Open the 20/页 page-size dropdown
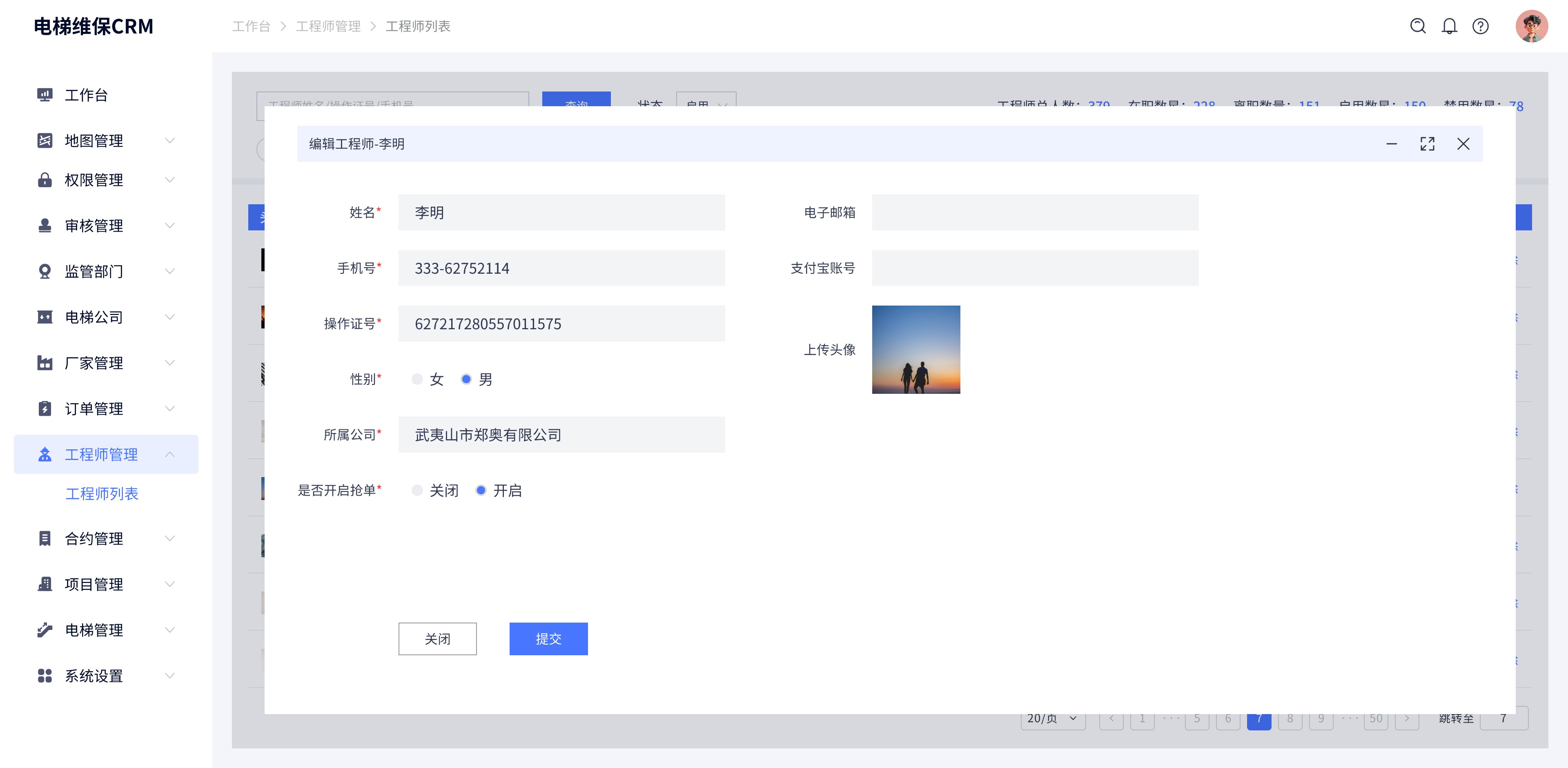This screenshot has width=1568, height=768. (1052, 718)
